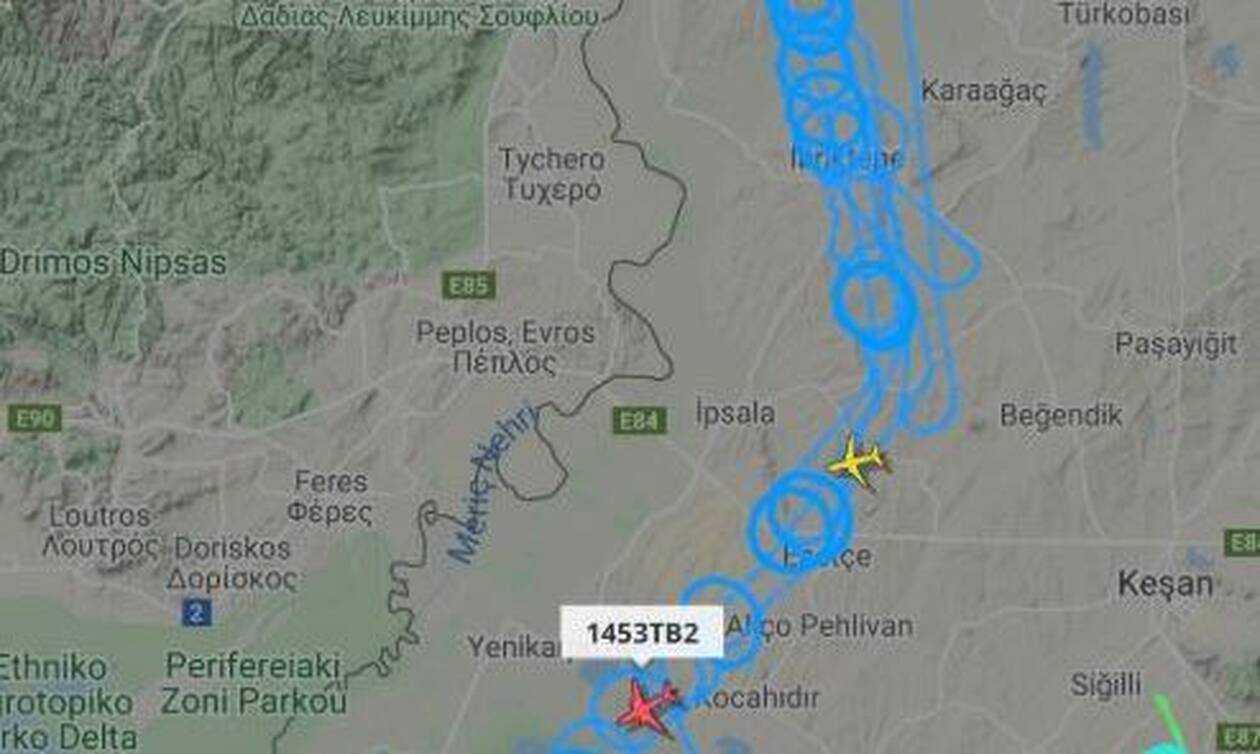This screenshot has width=1260, height=754.
Task: Click the 1453TB2 callsign label
Action: point(641,633)
